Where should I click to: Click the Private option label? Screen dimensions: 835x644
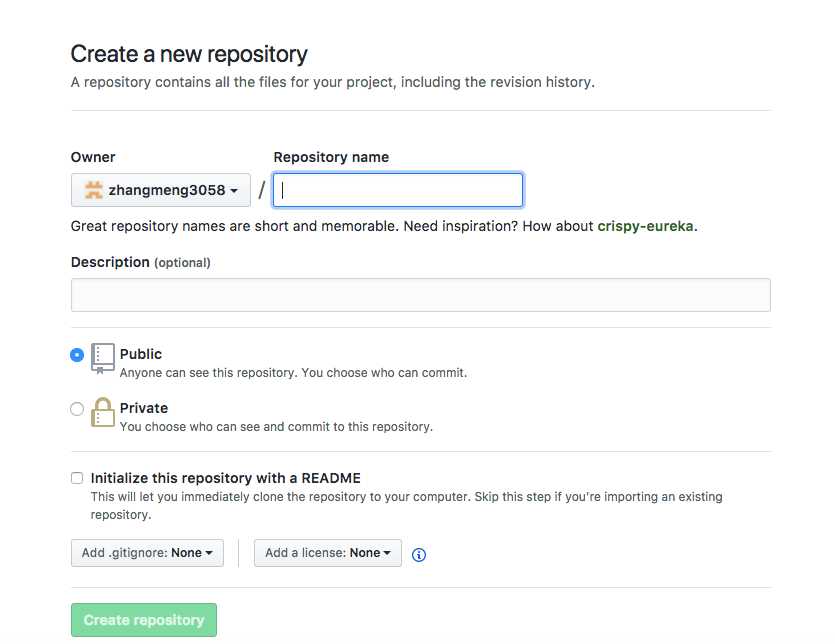(144, 408)
